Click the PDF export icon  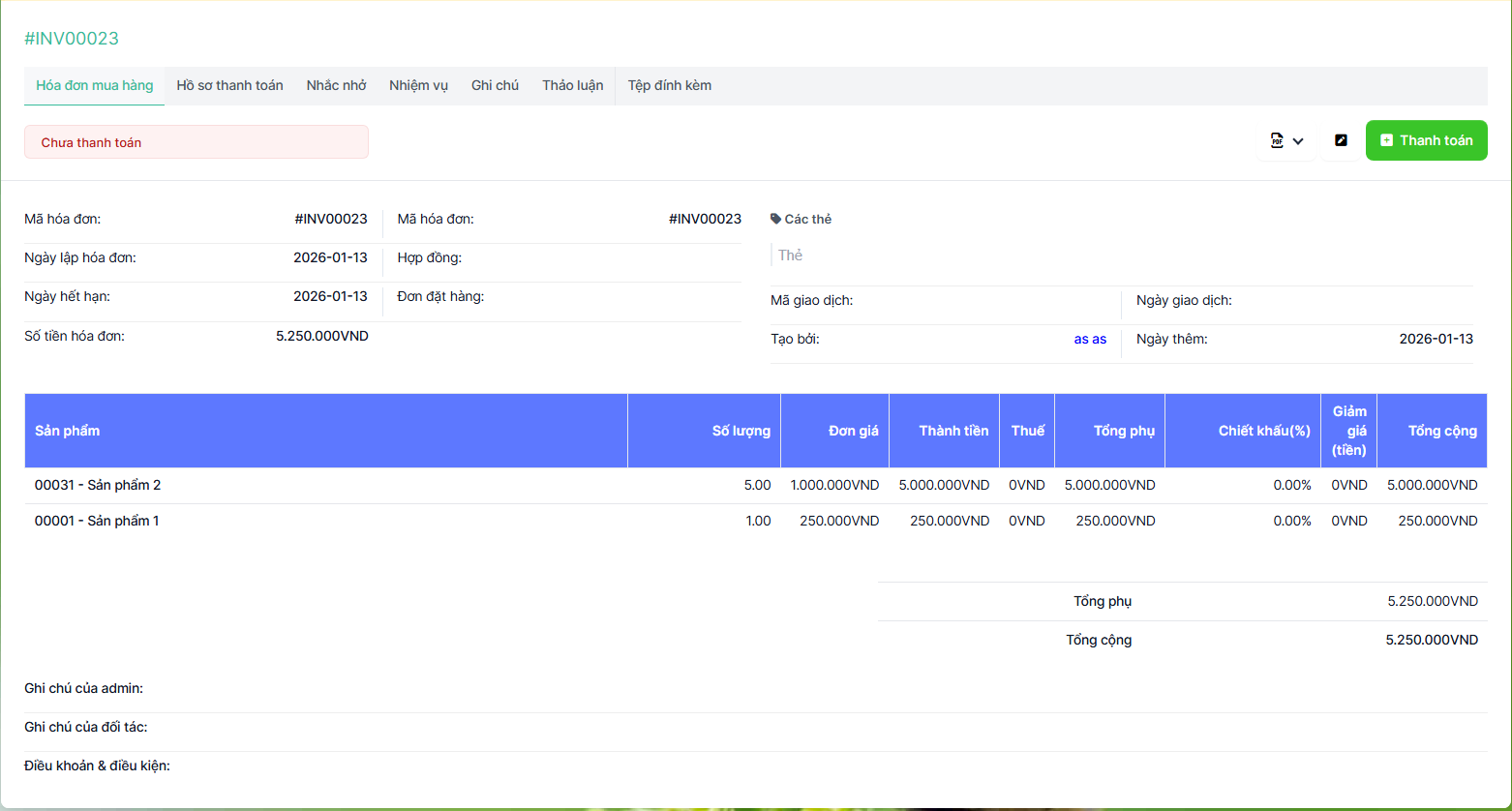(x=1277, y=141)
